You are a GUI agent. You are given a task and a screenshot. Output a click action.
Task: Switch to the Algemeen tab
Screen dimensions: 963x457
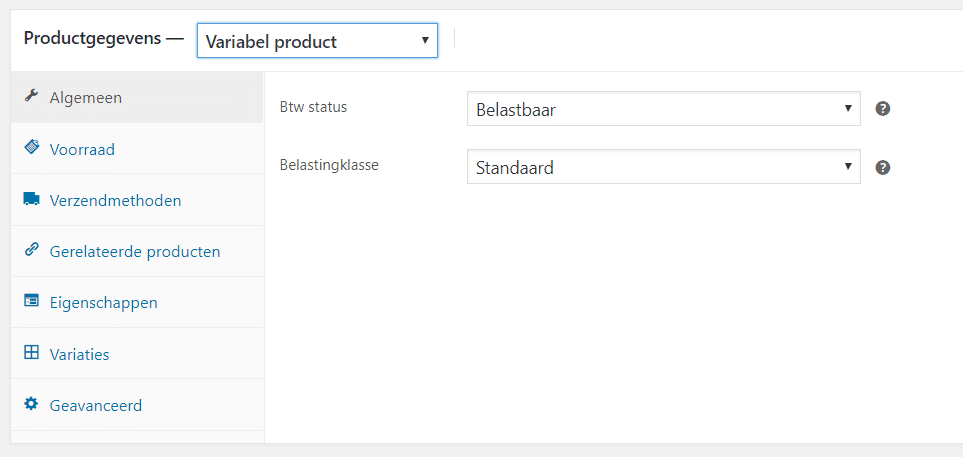tap(138, 97)
